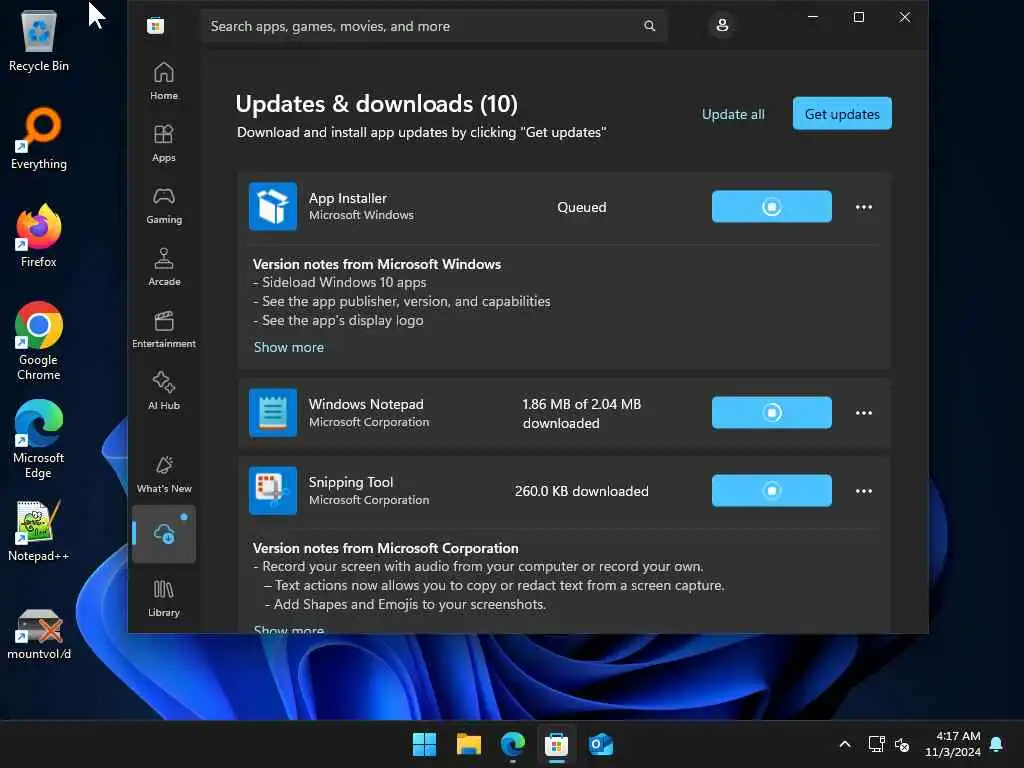Open the clock showing 4:17 AM
Viewport: 1024px width, 768px height.
953,744
